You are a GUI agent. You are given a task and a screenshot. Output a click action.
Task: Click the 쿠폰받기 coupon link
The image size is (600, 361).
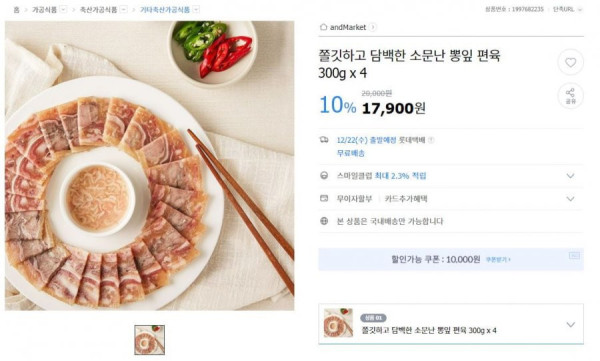[x=498, y=260]
